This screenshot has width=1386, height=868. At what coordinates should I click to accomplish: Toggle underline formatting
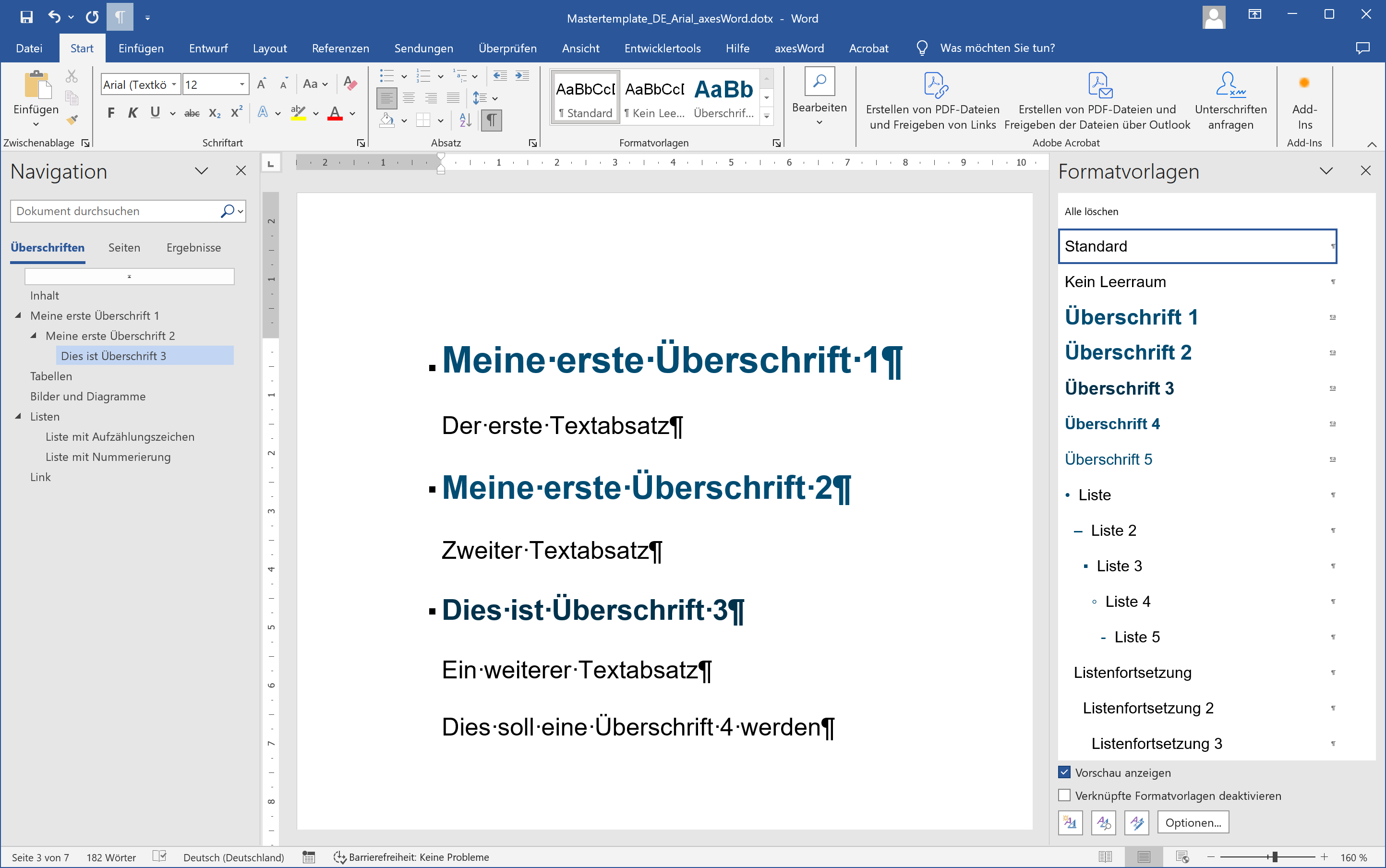click(x=155, y=113)
